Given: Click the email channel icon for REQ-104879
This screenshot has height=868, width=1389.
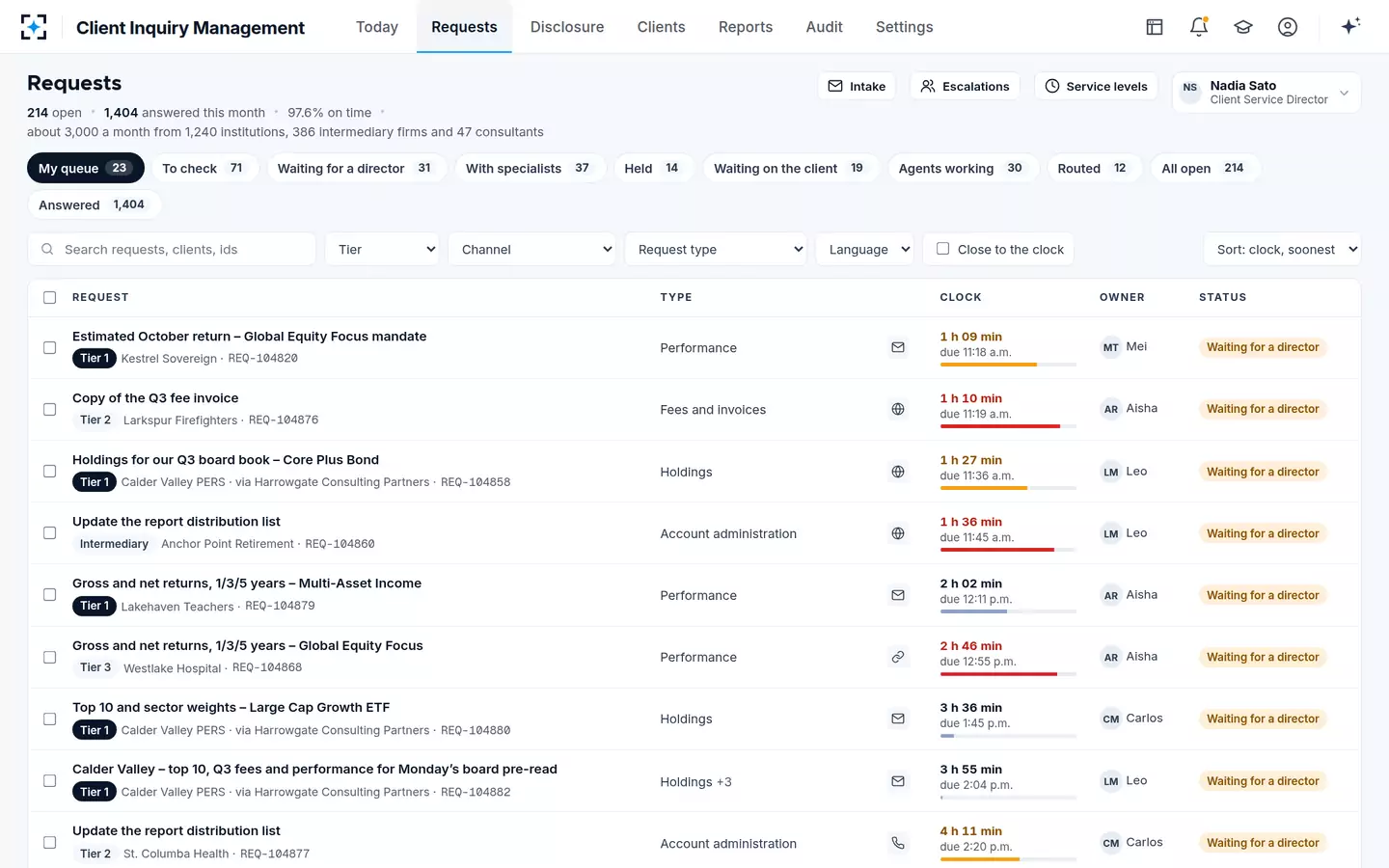Looking at the screenshot, I should point(898,595).
